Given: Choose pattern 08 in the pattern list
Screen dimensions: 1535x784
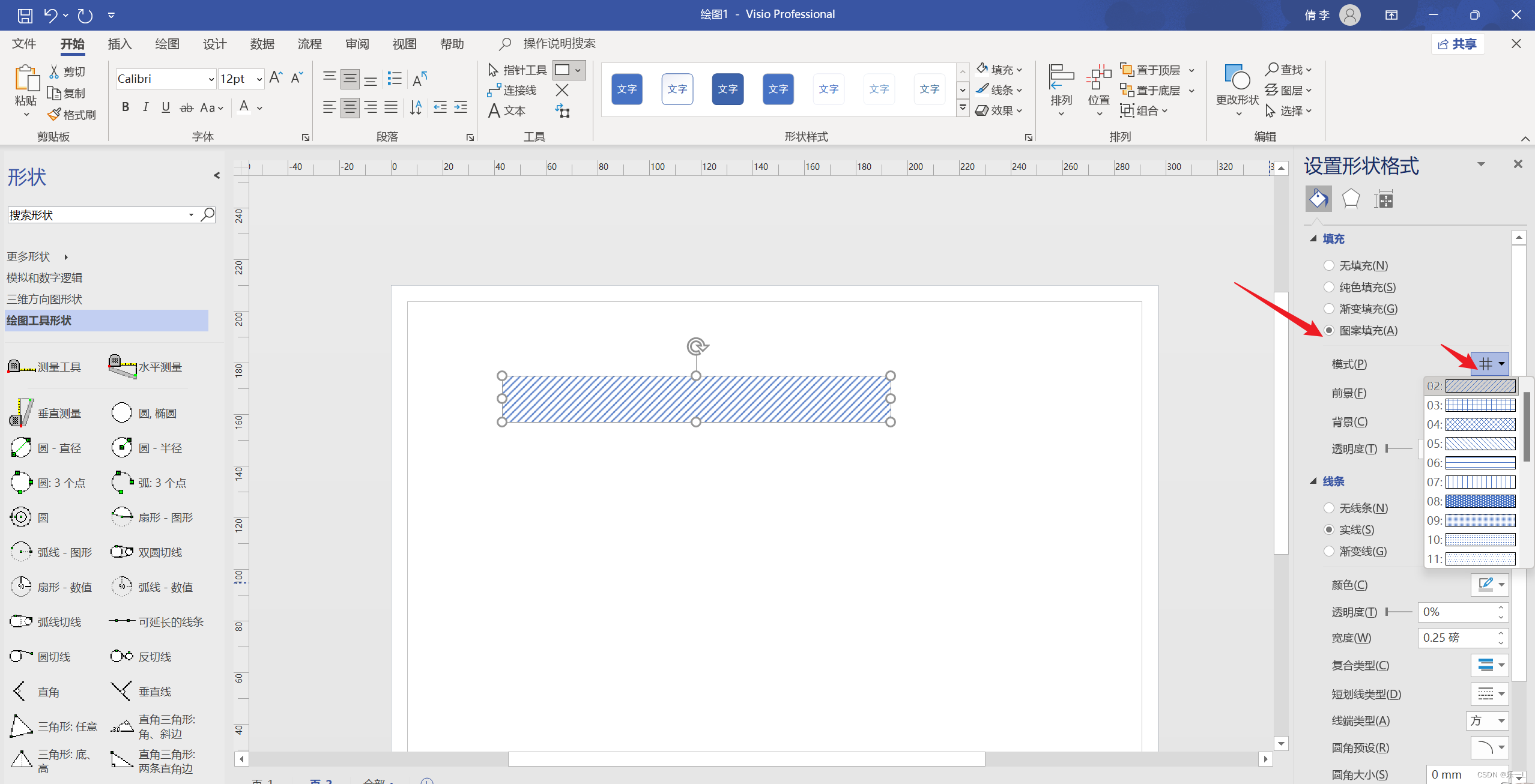Looking at the screenshot, I should (1480, 501).
